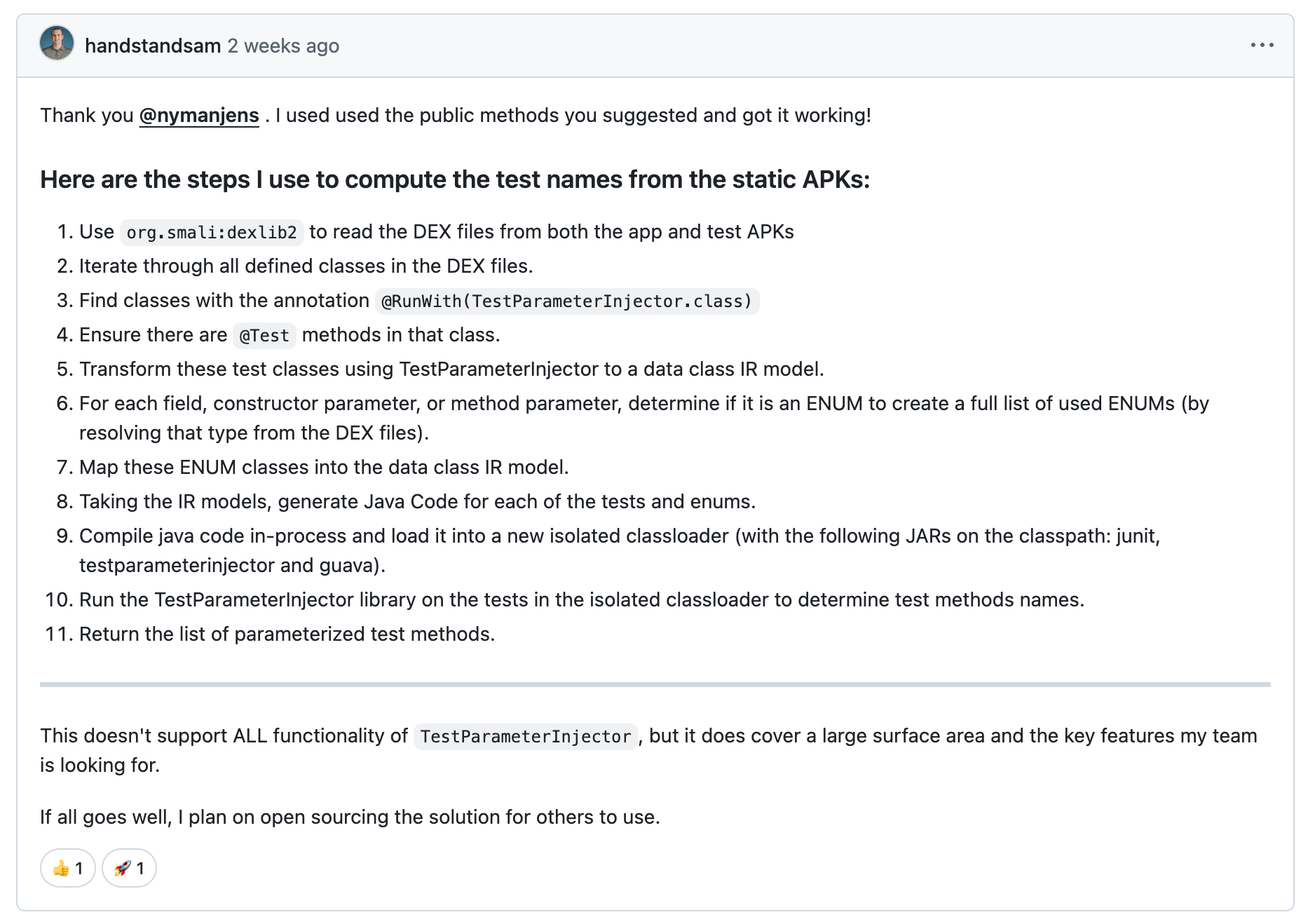This screenshot has width=1308, height=924.
Task: Click step 2 'Iterate through all defined classes'
Action: click(306, 266)
